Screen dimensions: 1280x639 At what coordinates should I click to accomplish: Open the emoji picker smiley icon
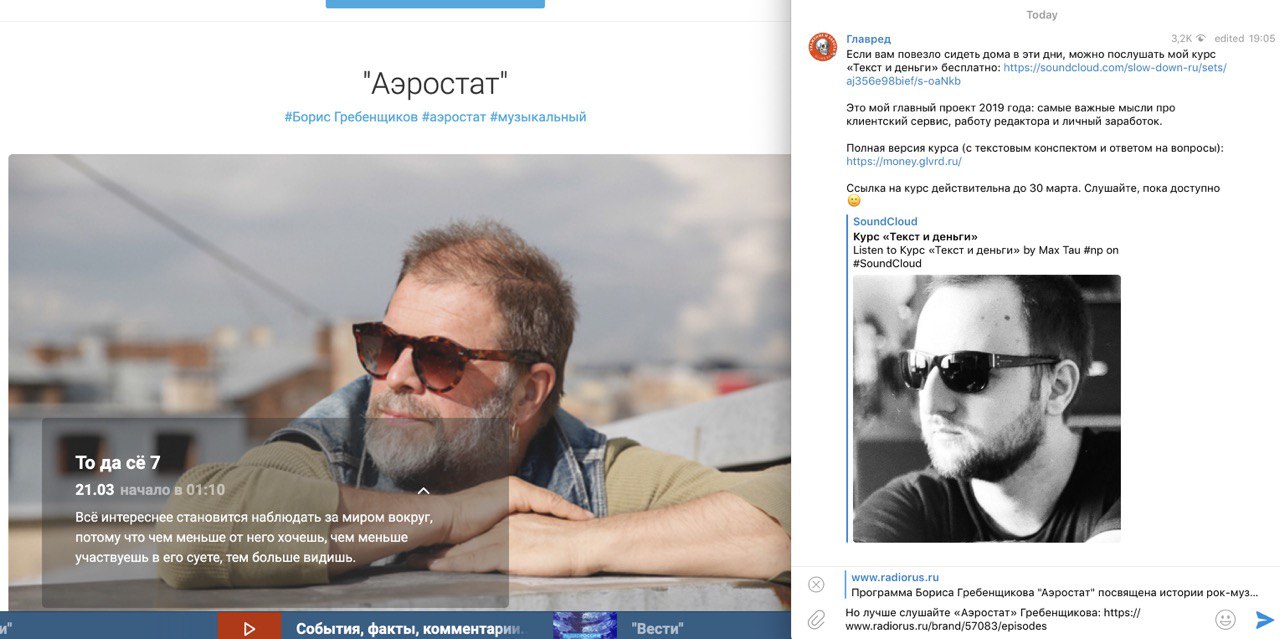tap(1225, 619)
